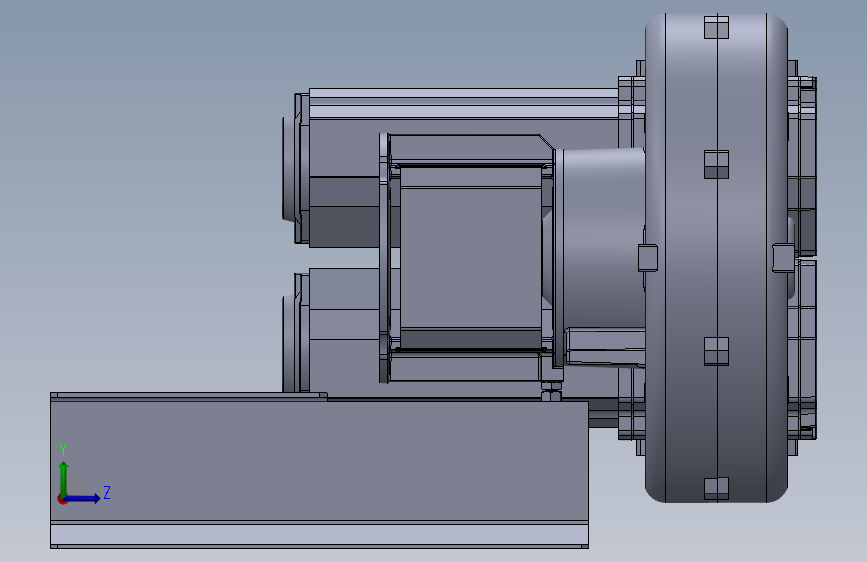Click the blue Z axis of the orientation triad

pyautogui.click(x=83, y=498)
